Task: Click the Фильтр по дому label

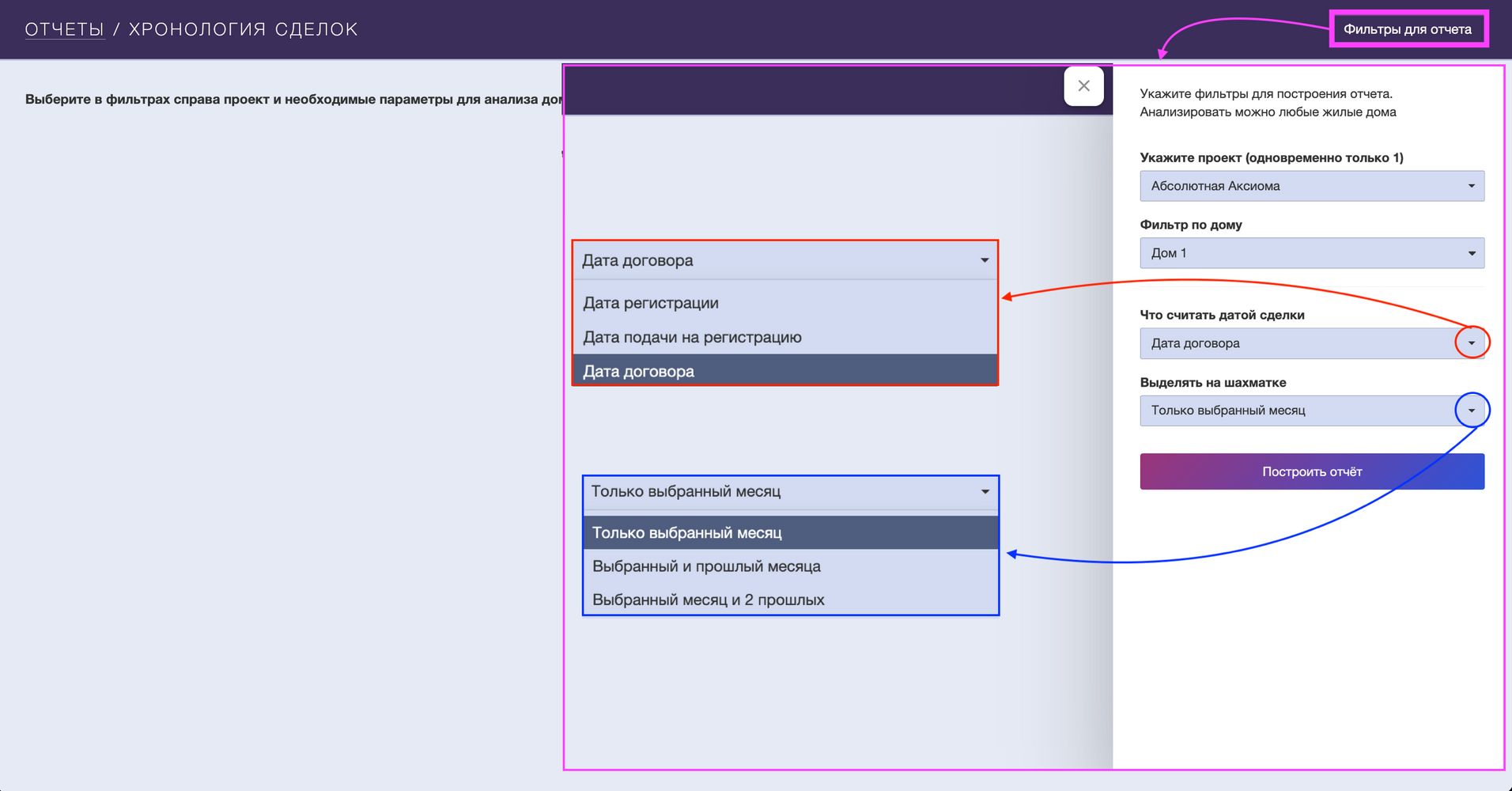Action: point(1191,225)
